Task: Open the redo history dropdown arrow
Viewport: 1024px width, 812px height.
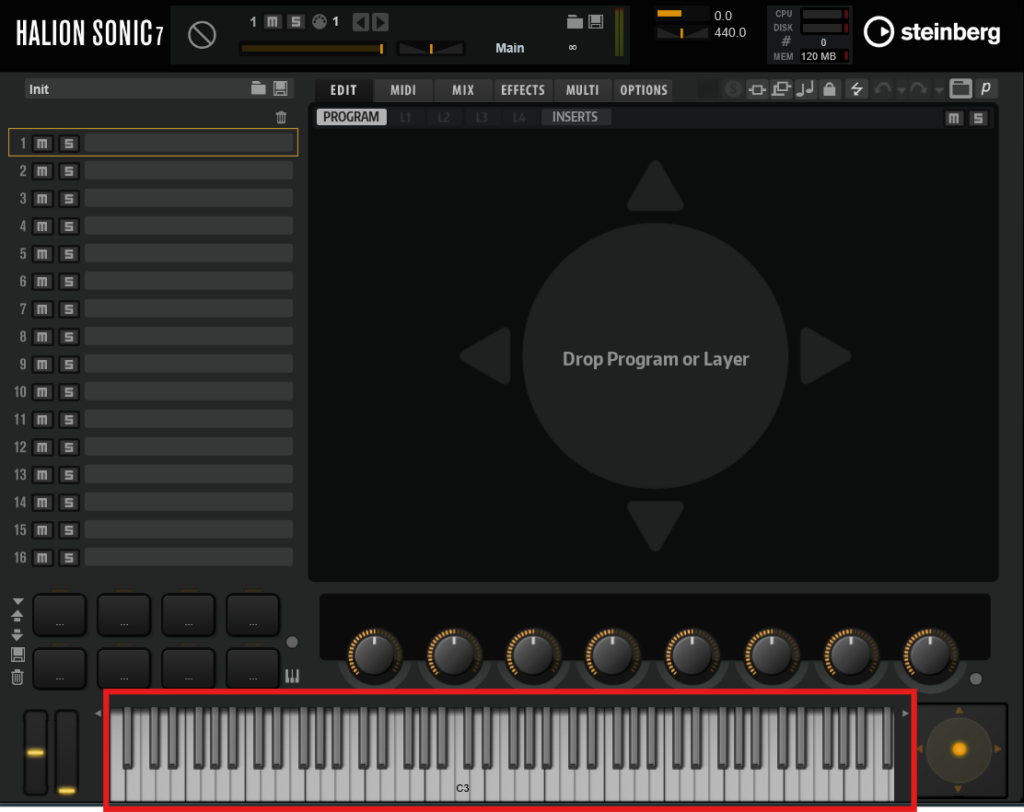Action: [939, 91]
